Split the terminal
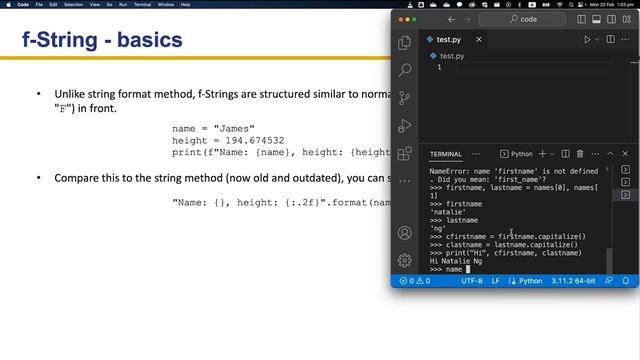The image size is (640, 360). pyautogui.click(x=565, y=154)
